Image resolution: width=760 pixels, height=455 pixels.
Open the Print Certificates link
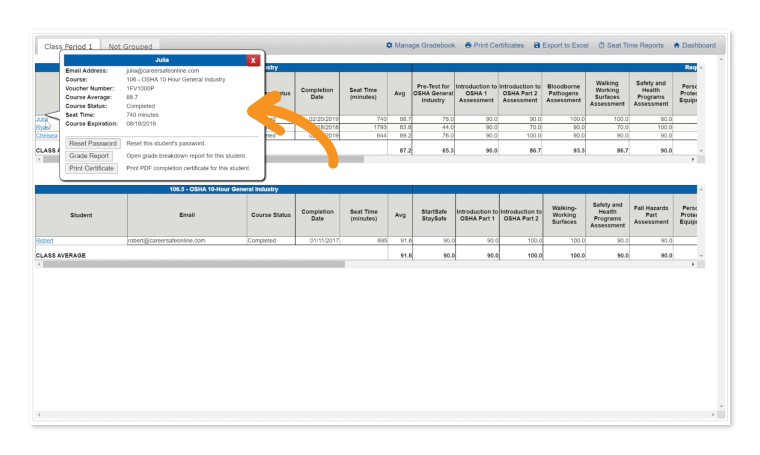pyautogui.click(x=499, y=45)
